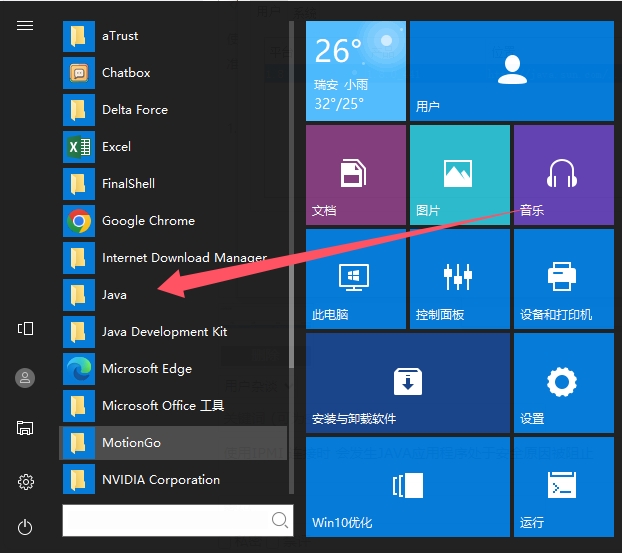Select FinalShell label text
Viewport: 622px width, 553px height.
pyautogui.click(x=129, y=184)
